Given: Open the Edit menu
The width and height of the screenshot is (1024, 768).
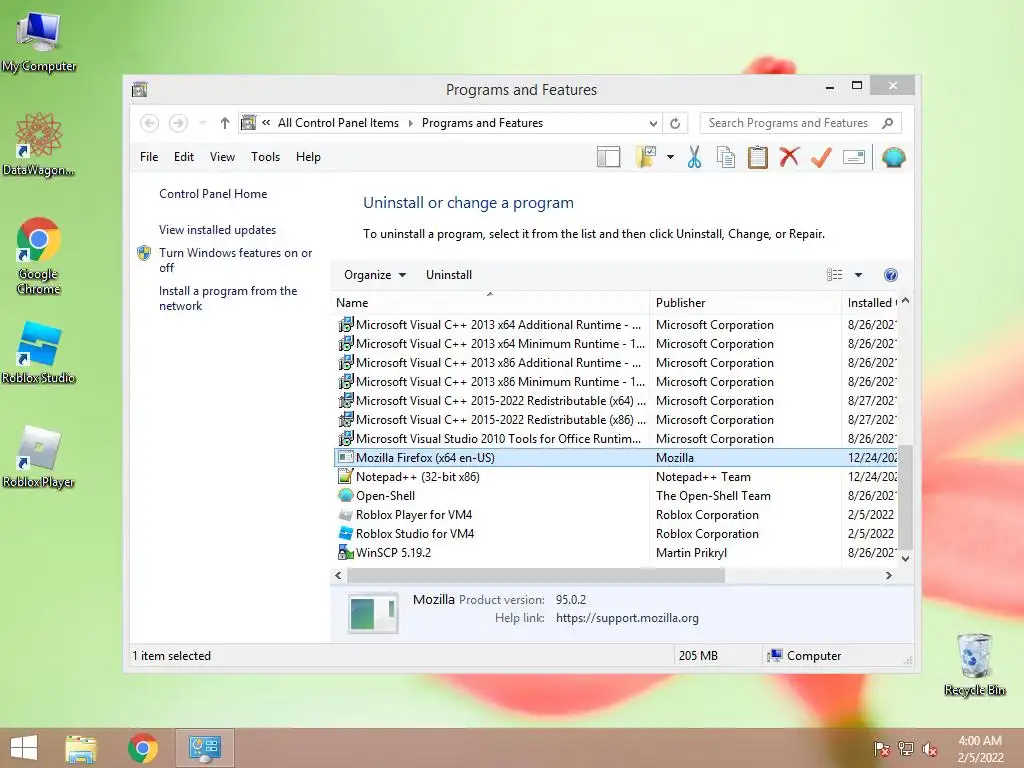Looking at the screenshot, I should (x=184, y=157).
